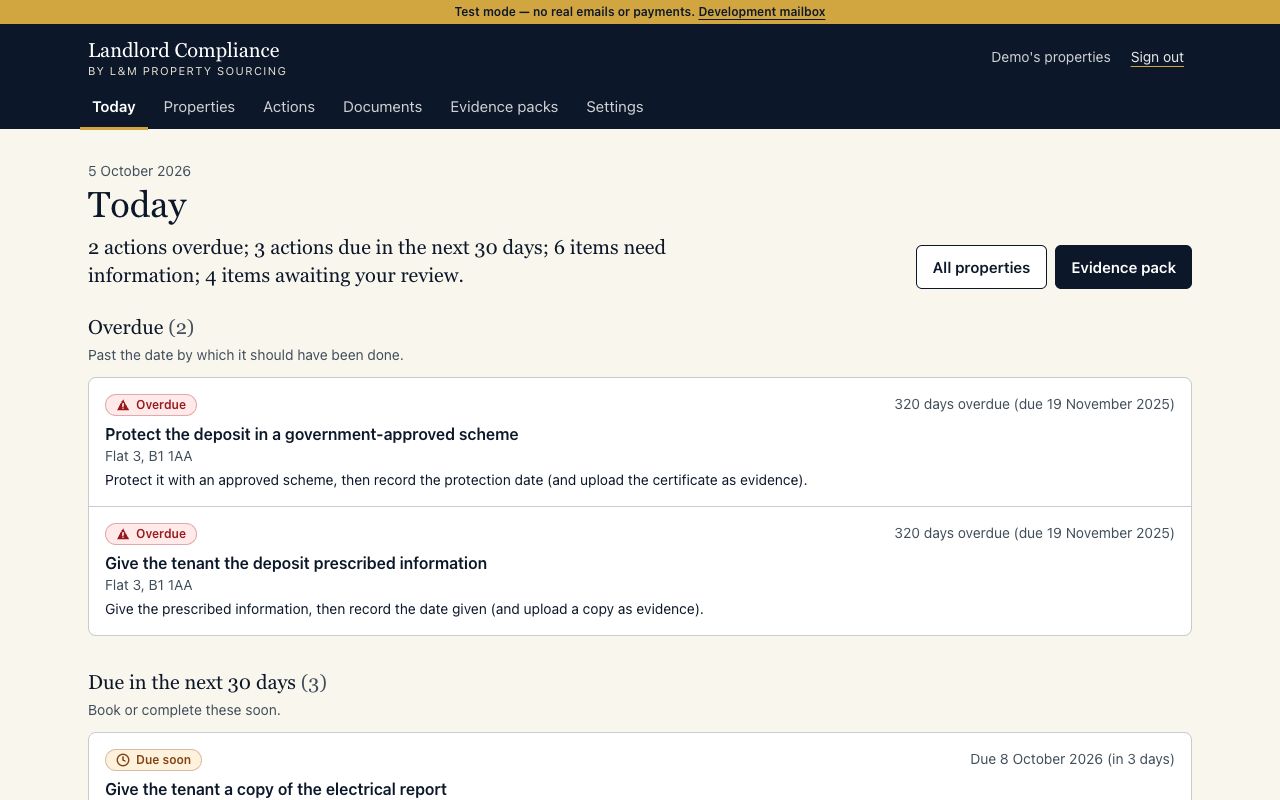The height and width of the screenshot is (800, 1280).
Task: Click the 'Book or complete these soon.' text
Action: (x=184, y=710)
